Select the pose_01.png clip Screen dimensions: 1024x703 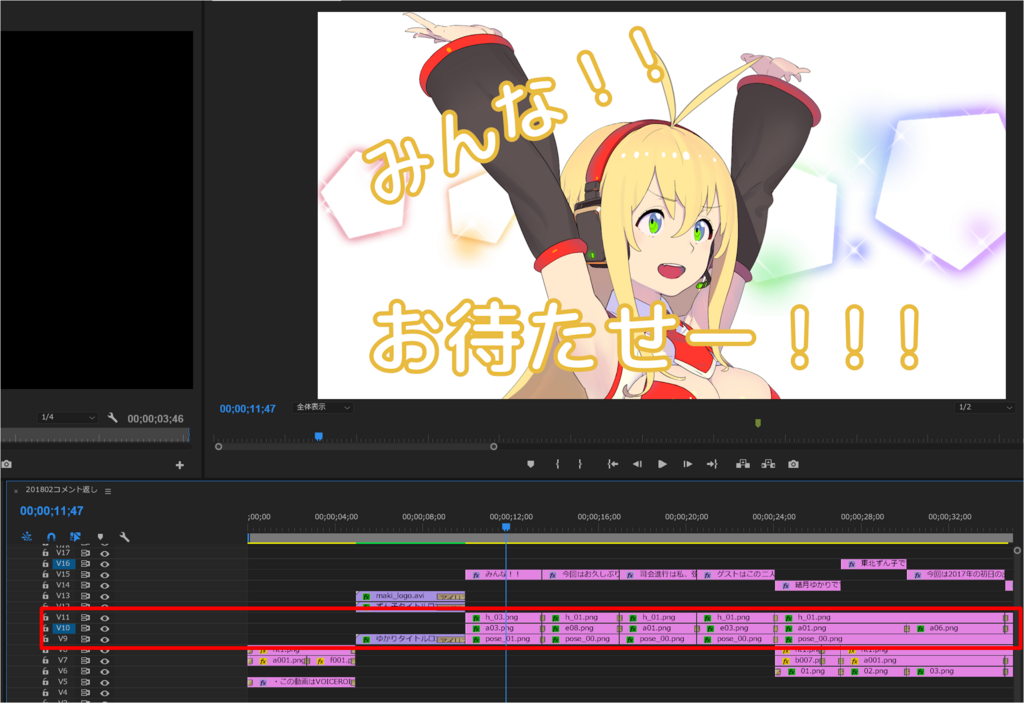click(504, 639)
